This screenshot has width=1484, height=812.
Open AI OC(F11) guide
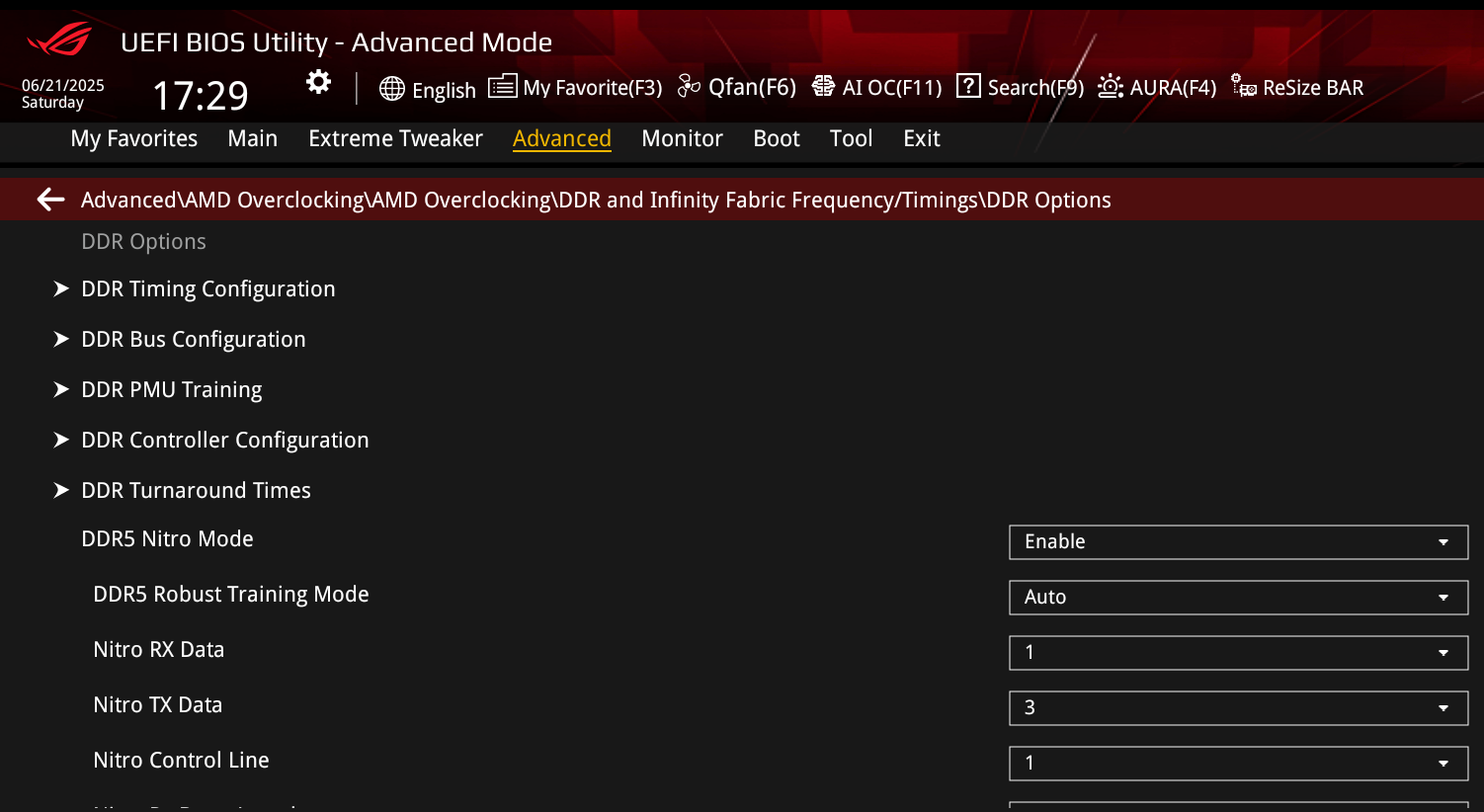[x=892, y=88]
